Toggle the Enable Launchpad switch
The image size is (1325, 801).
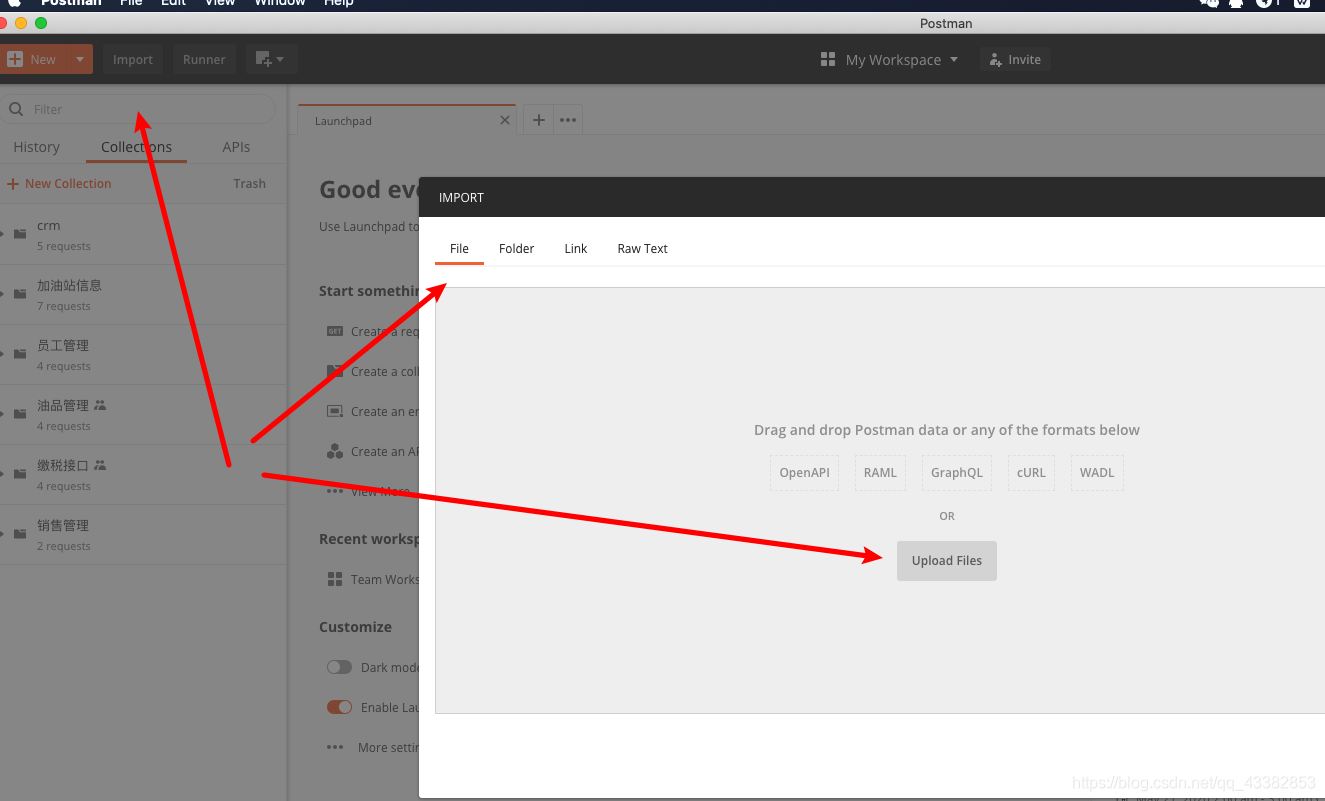(340, 707)
